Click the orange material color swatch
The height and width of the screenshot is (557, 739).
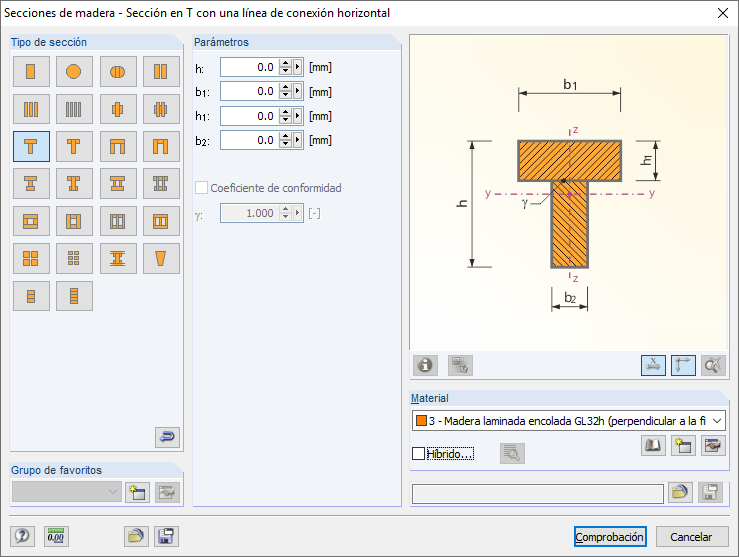click(x=421, y=420)
